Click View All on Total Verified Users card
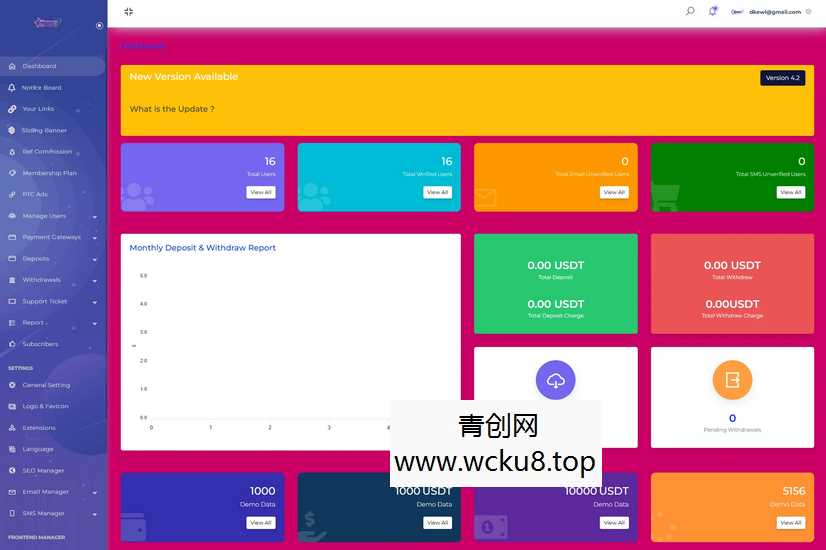The image size is (826, 550). (x=437, y=192)
